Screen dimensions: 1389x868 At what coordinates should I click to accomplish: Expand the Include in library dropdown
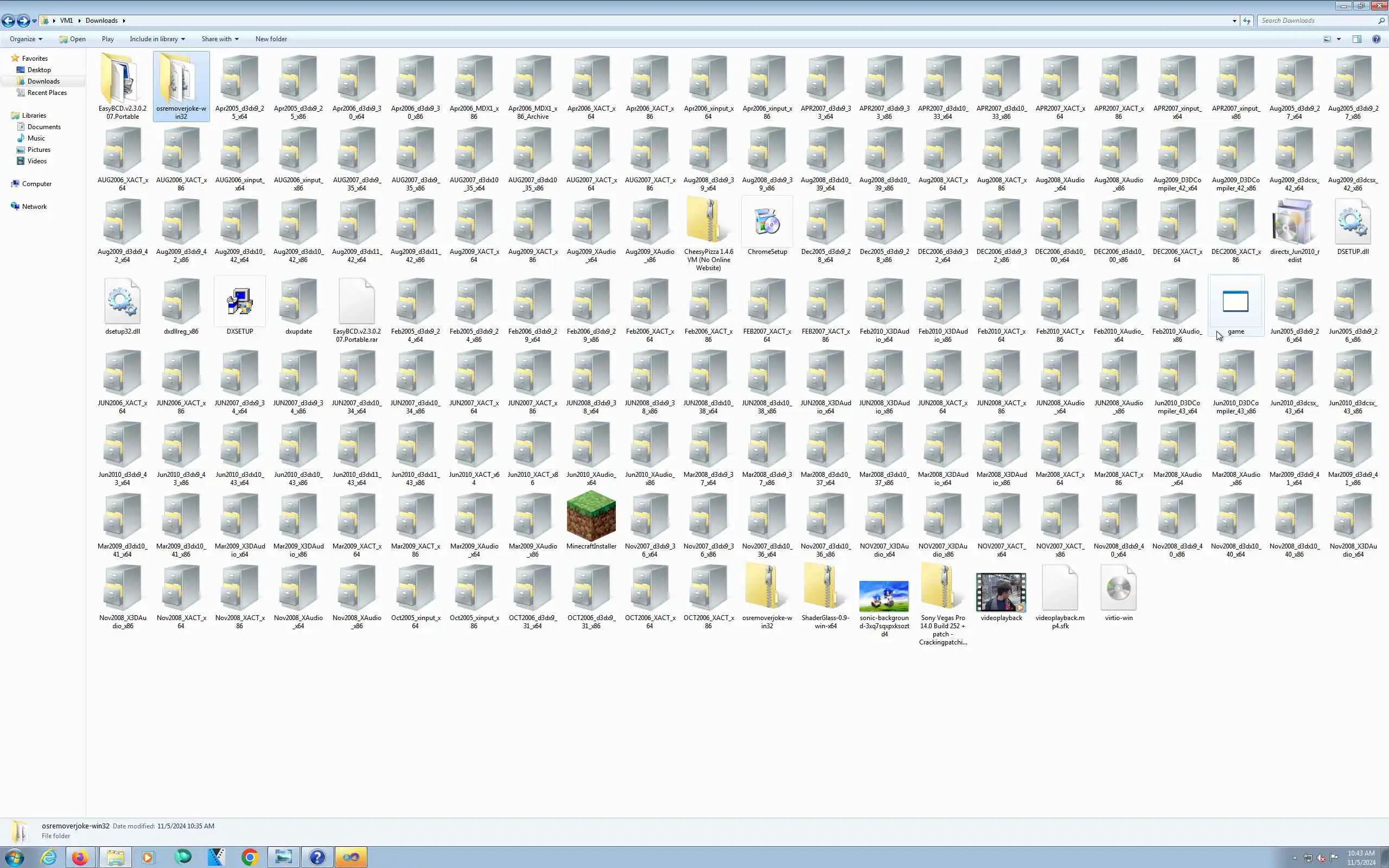[x=157, y=39]
